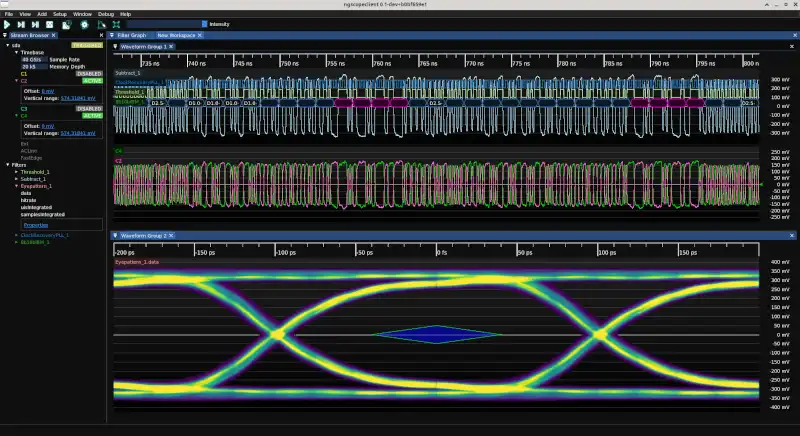Click the C2 Vertical range value link
The image size is (800, 436).
(x=78, y=98)
